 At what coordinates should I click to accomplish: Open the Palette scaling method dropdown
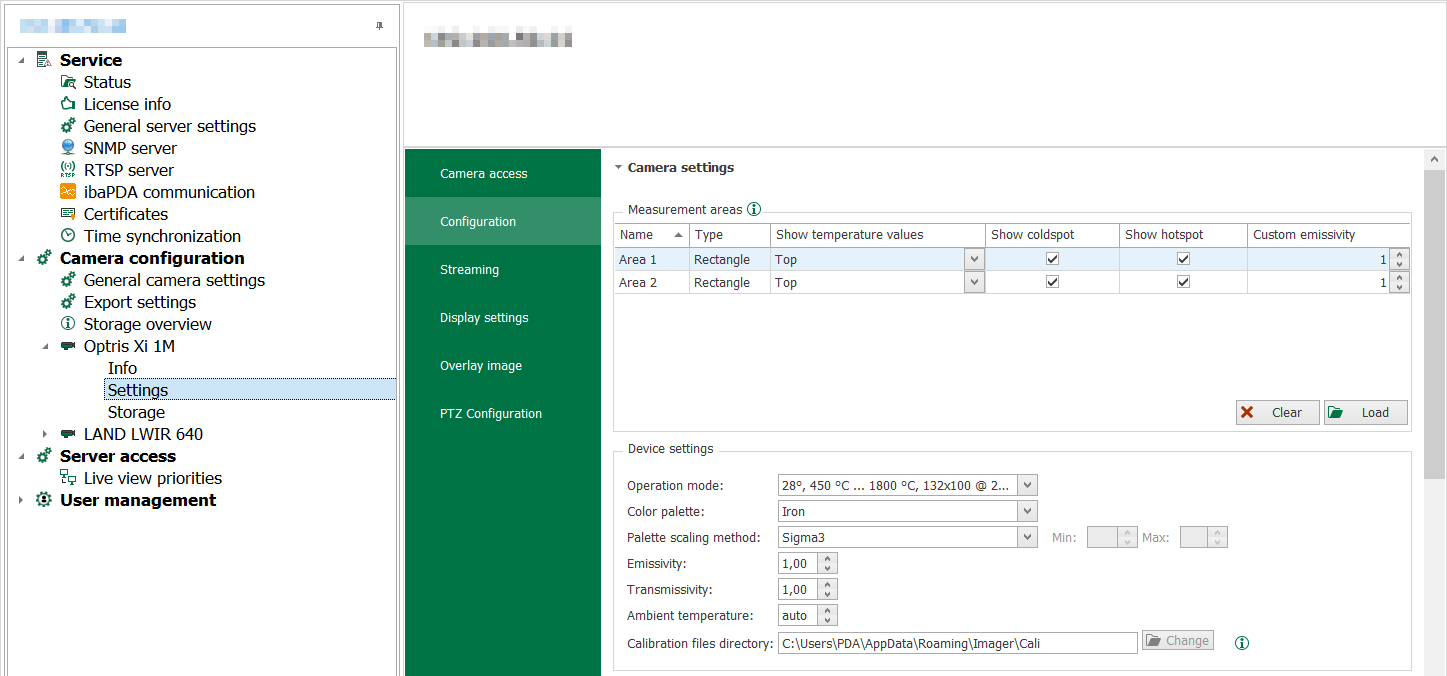click(x=1028, y=538)
